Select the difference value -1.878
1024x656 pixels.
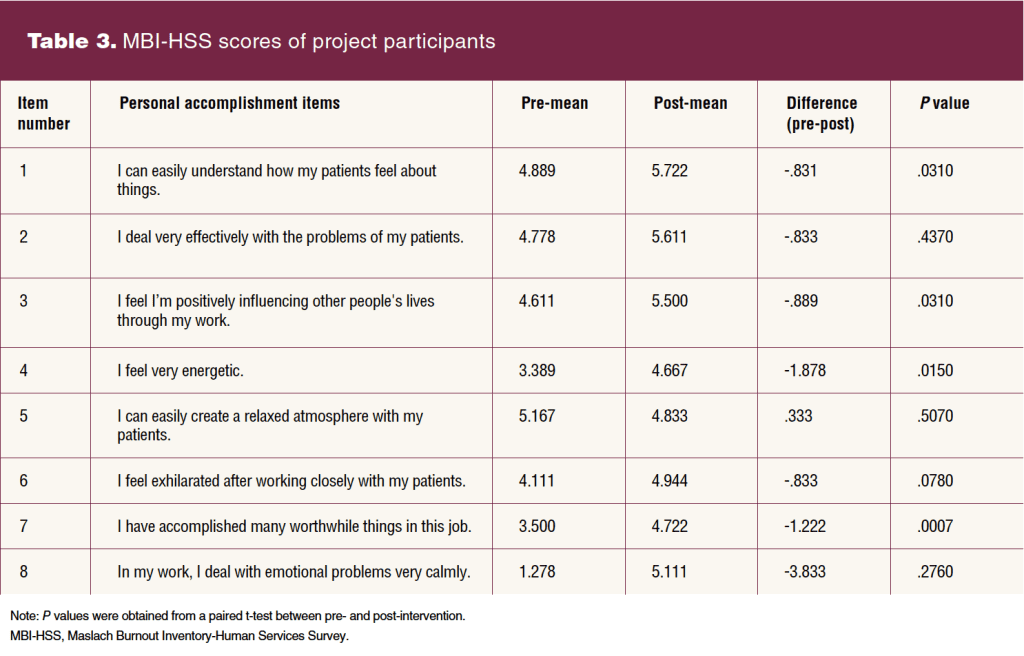[x=806, y=371]
